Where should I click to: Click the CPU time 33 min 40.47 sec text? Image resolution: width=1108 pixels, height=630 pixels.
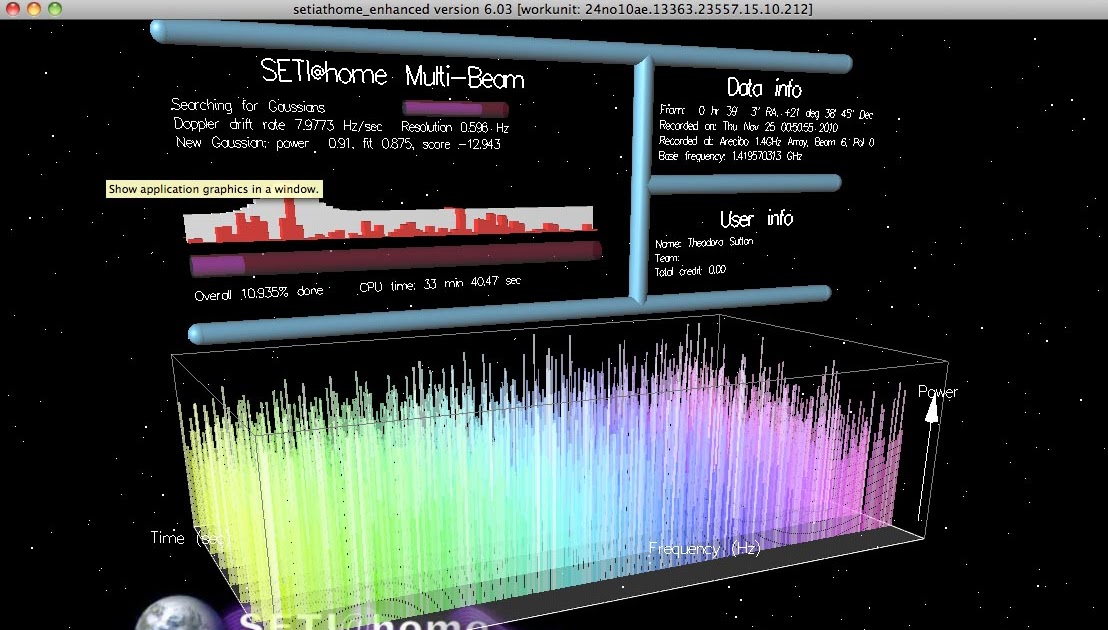440,284
